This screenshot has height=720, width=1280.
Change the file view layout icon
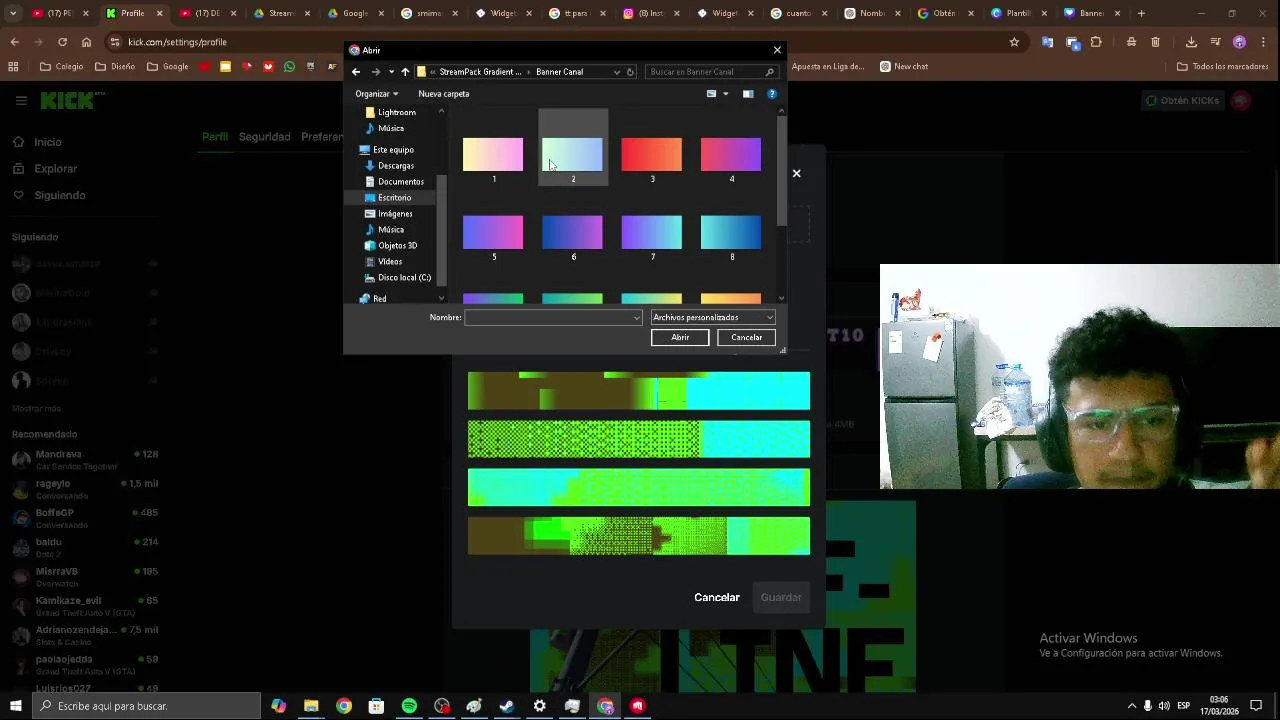[x=712, y=94]
